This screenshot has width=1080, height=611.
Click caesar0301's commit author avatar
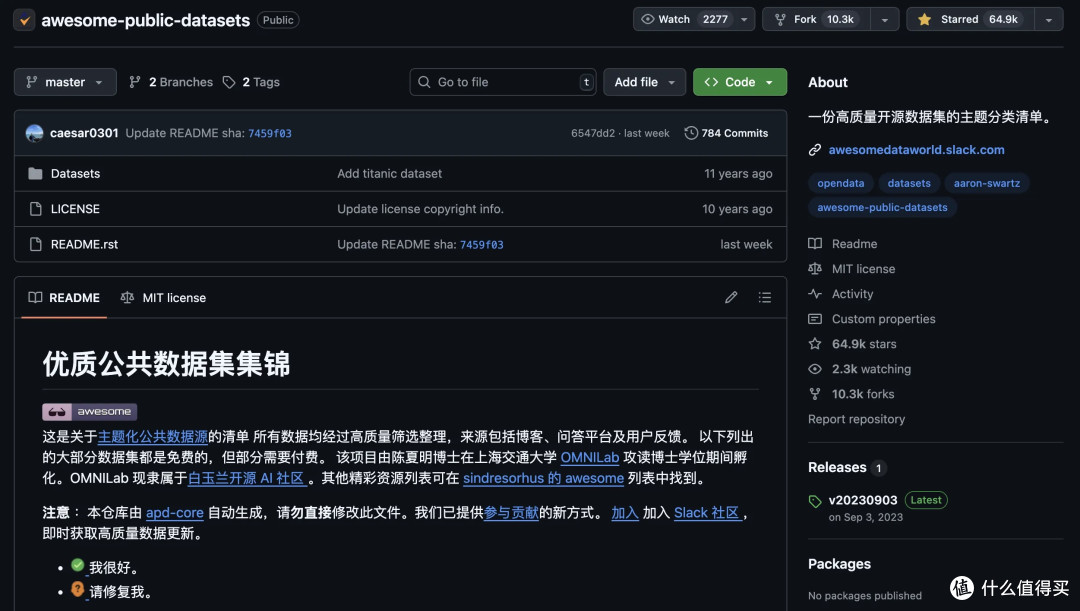(34, 133)
